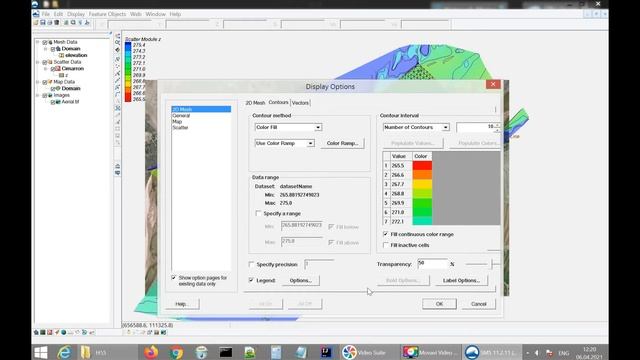This screenshot has width=640, height=360.
Task: Open the Display menu
Action: pos(76,14)
